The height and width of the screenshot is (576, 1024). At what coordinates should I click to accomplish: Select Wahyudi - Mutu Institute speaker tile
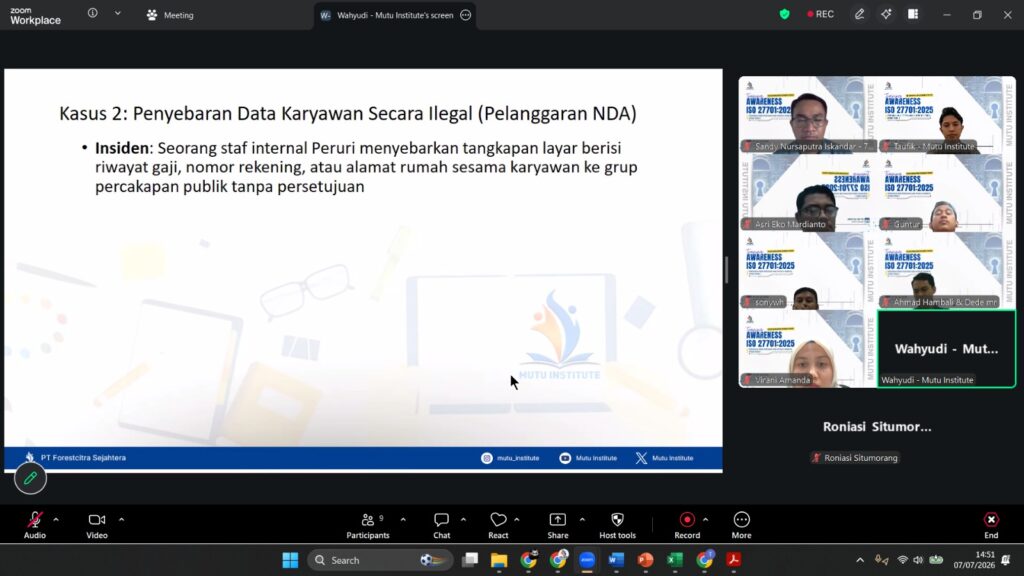(946, 349)
